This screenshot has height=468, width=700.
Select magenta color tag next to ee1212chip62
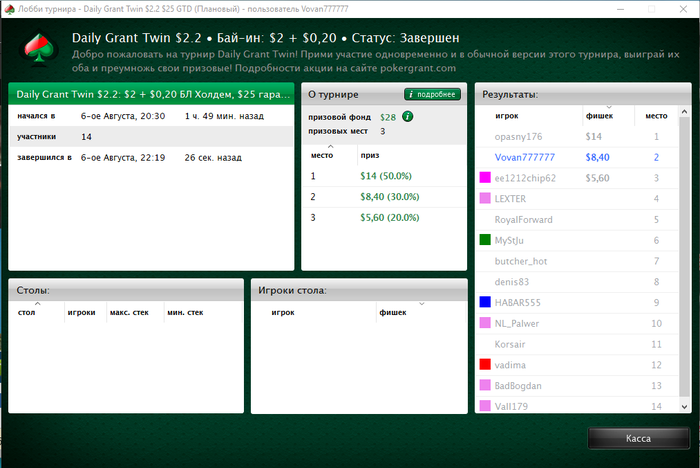coord(485,177)
